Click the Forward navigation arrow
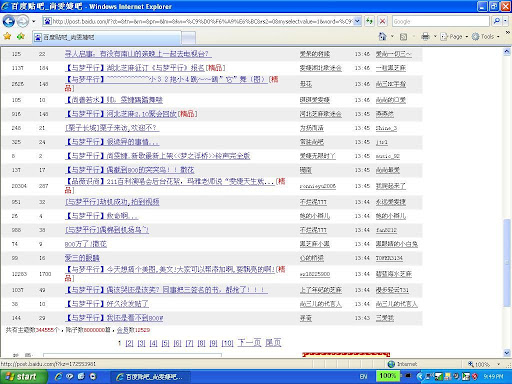The image size is (512, 384). click(x=23, y=22)
